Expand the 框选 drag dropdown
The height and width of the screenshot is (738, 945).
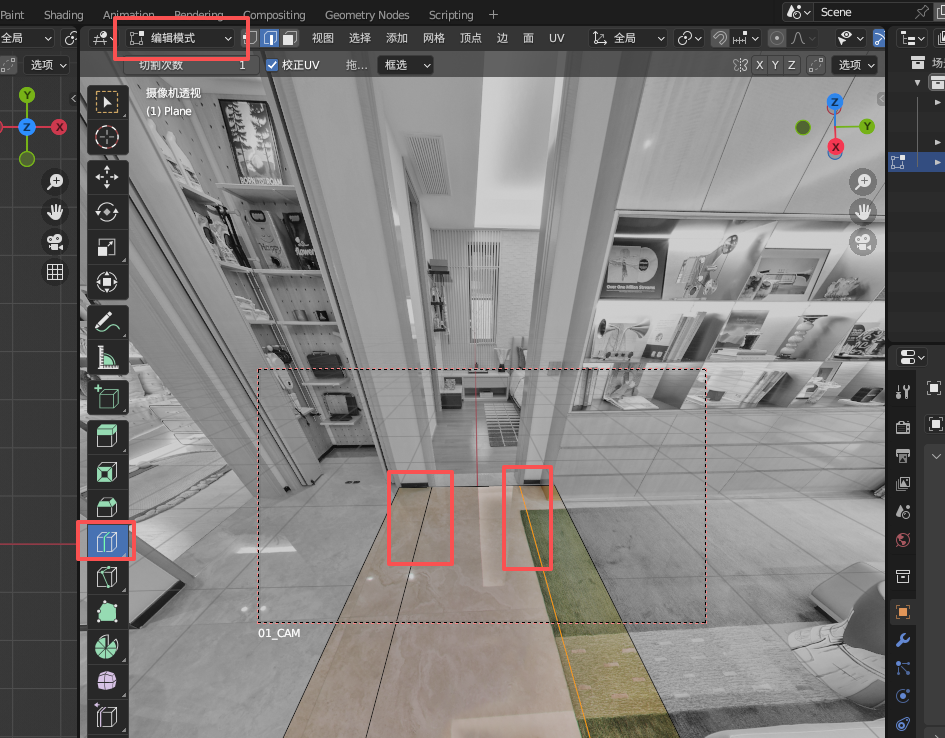pyautogui.click(x=405, y=65)
